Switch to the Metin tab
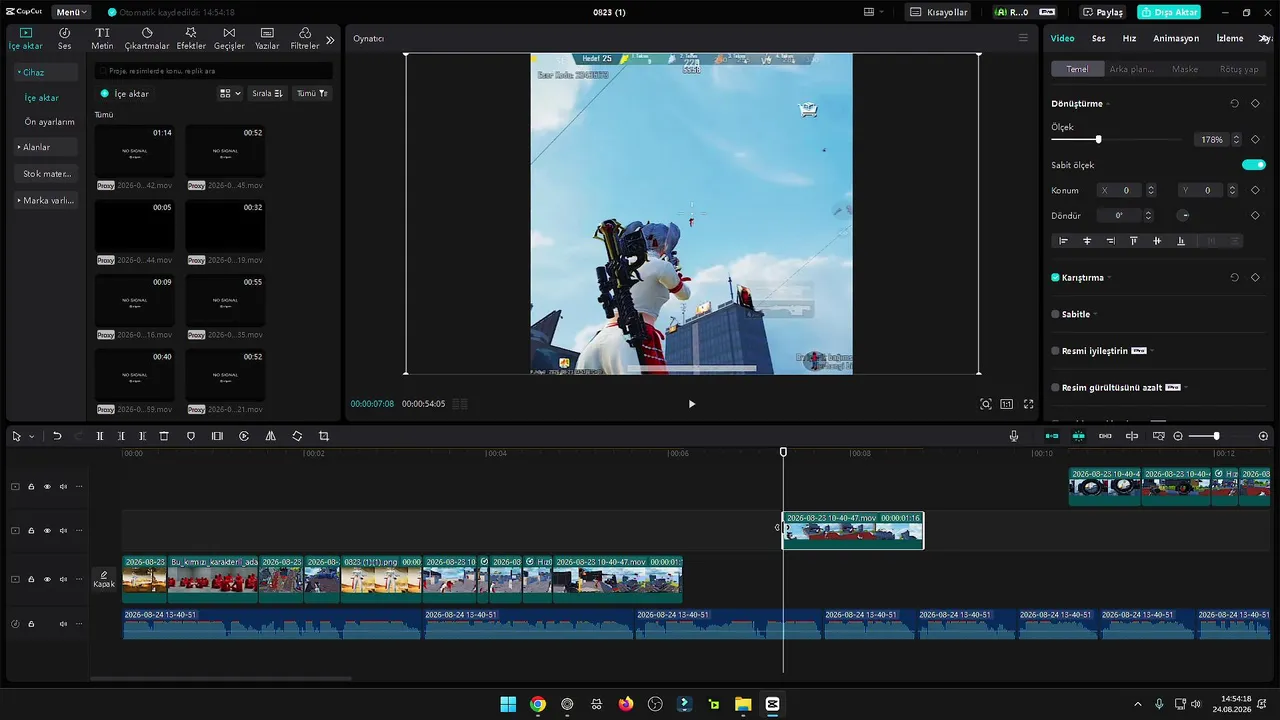The height and width of the screenshot is (720, 1280). tap(102, 39)
